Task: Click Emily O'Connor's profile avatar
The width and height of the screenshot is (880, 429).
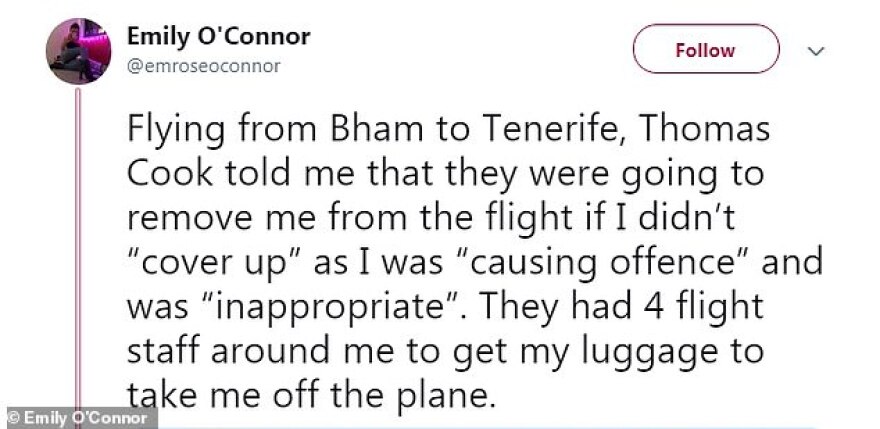Action: click(79, 50)
